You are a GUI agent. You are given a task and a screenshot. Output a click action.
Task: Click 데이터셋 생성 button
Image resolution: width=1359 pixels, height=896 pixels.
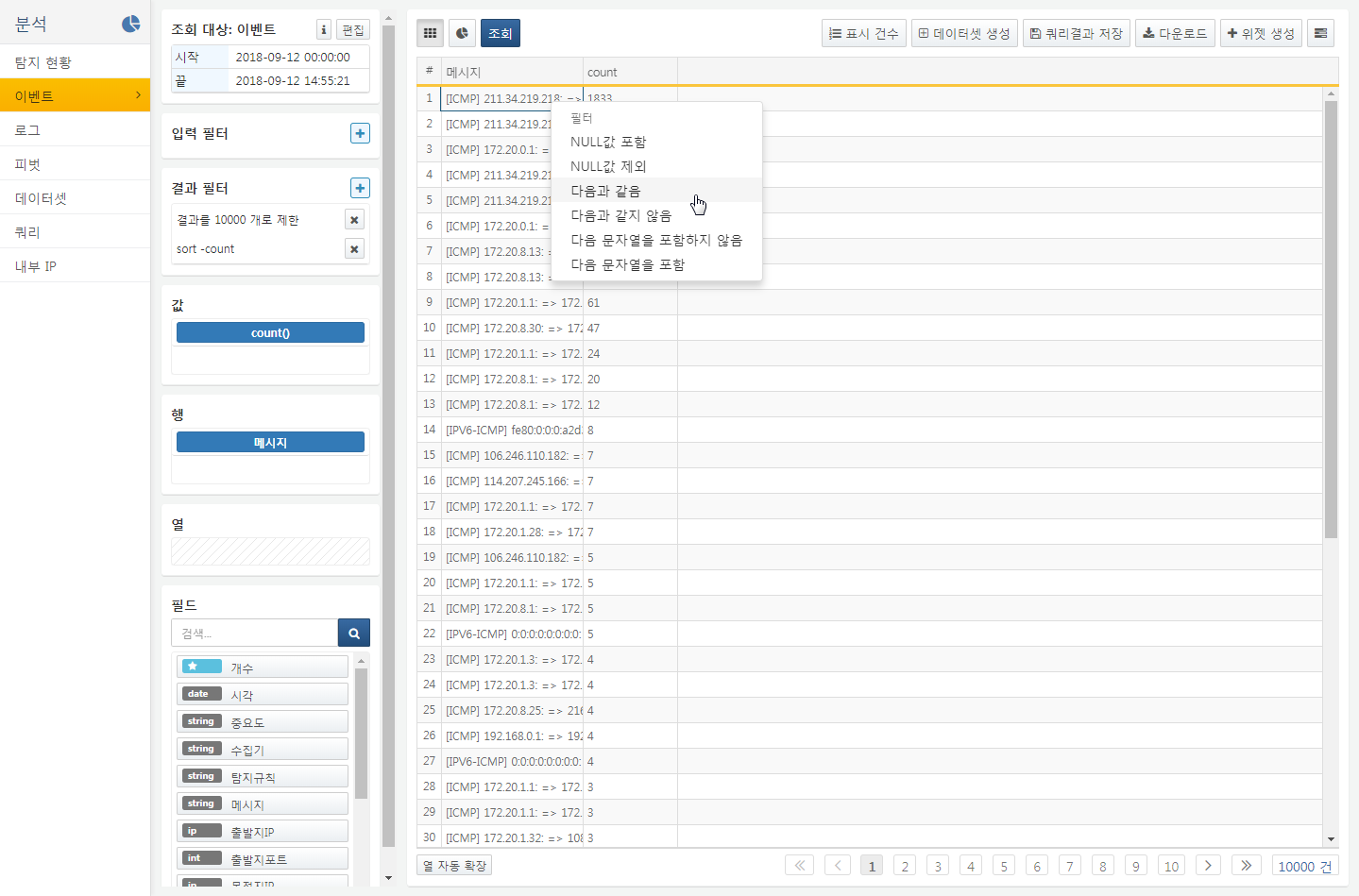pyautogui.click(x=964, y=33)
